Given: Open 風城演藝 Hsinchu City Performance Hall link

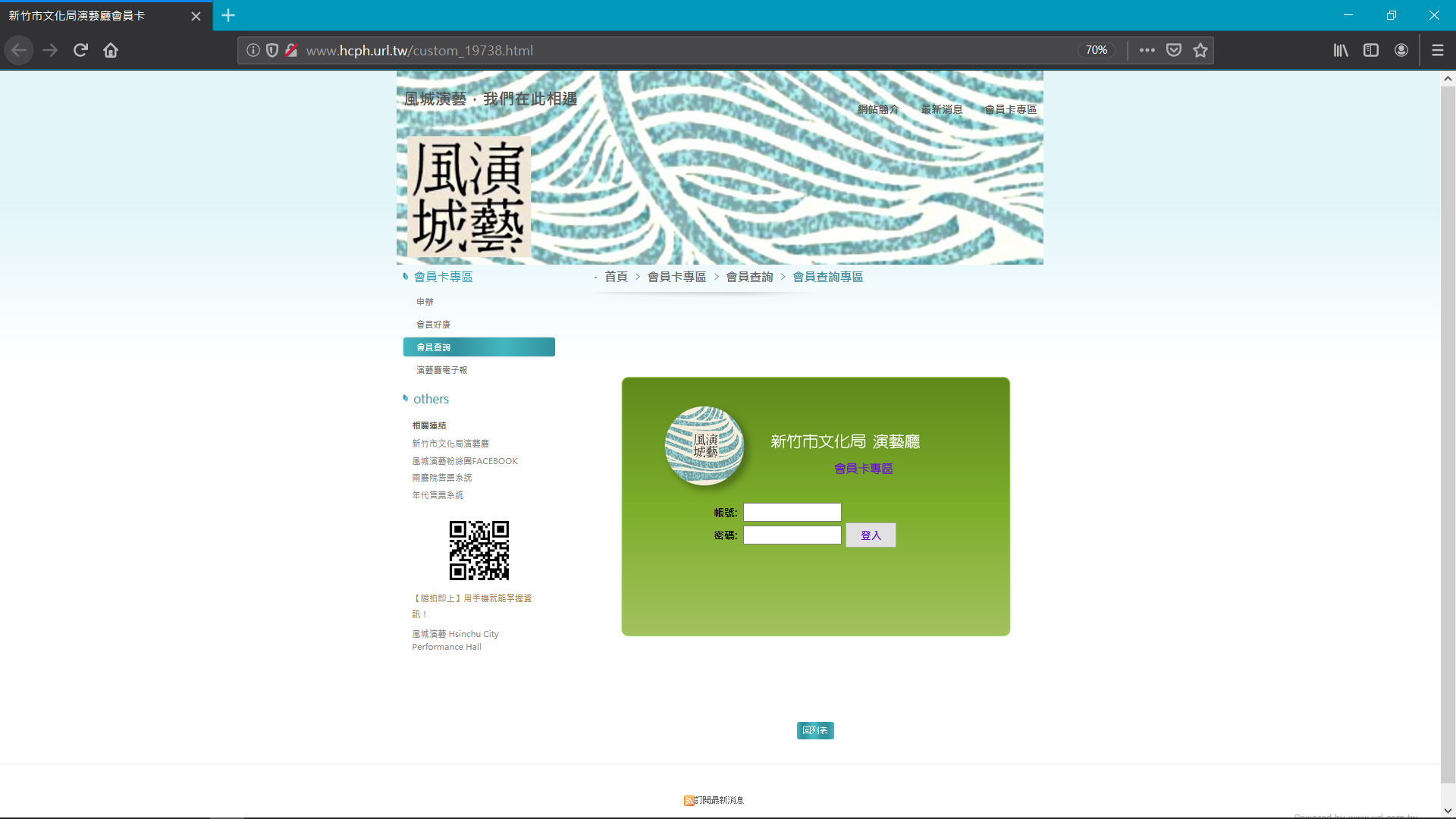Looking at the screenshot, I should [455, 640].
